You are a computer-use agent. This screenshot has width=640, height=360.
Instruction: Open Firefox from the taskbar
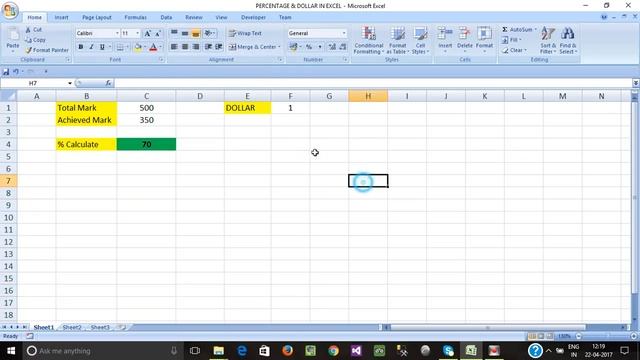[x=287, y=351]
